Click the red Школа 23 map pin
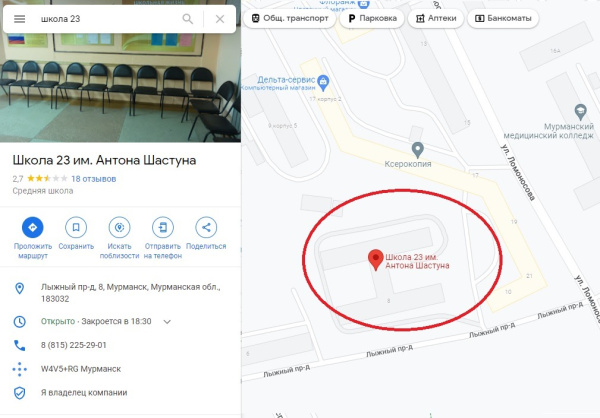 (376, 260)
